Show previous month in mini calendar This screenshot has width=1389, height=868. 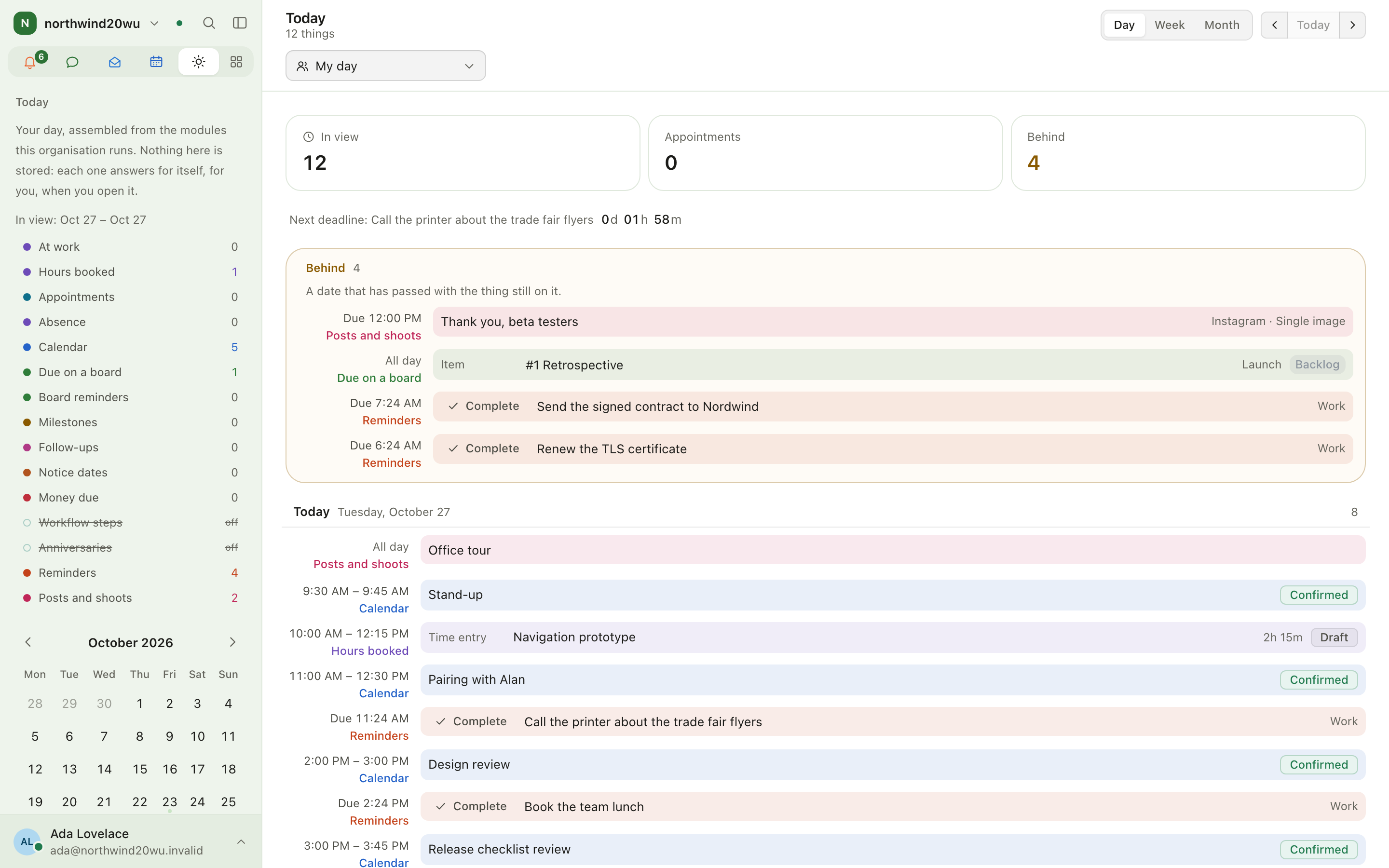pyautogui.click(x=28, y=642)
